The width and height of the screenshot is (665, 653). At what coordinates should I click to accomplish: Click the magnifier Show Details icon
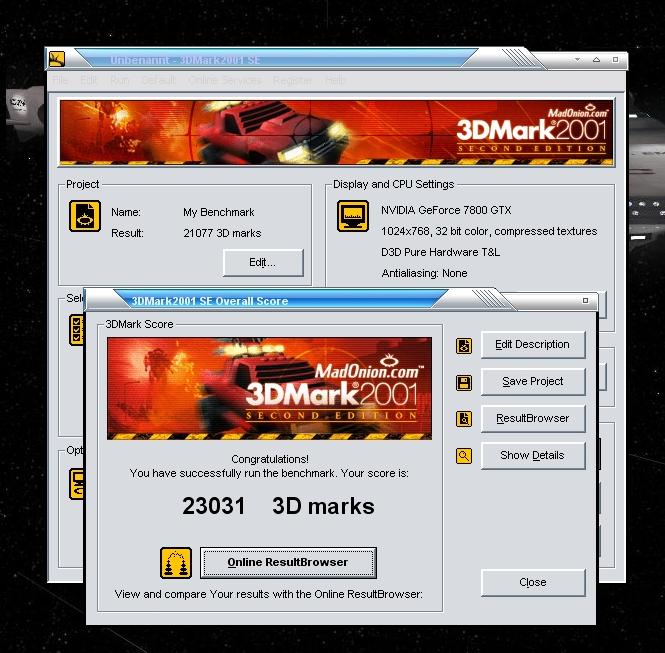[464, 456]
